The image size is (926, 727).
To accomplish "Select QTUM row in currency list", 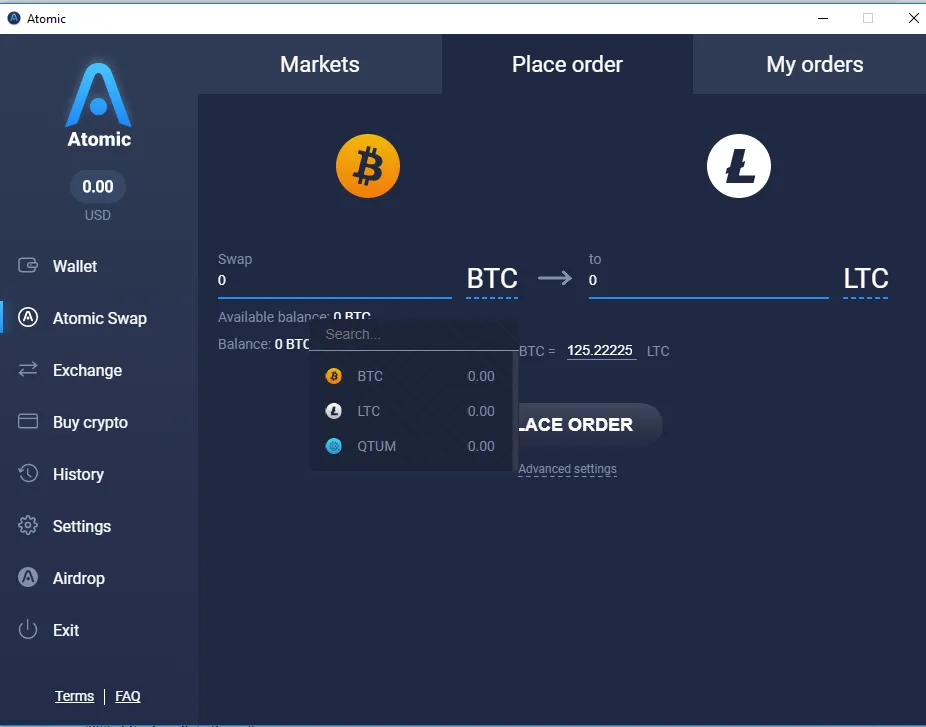I will click(411, 446).
